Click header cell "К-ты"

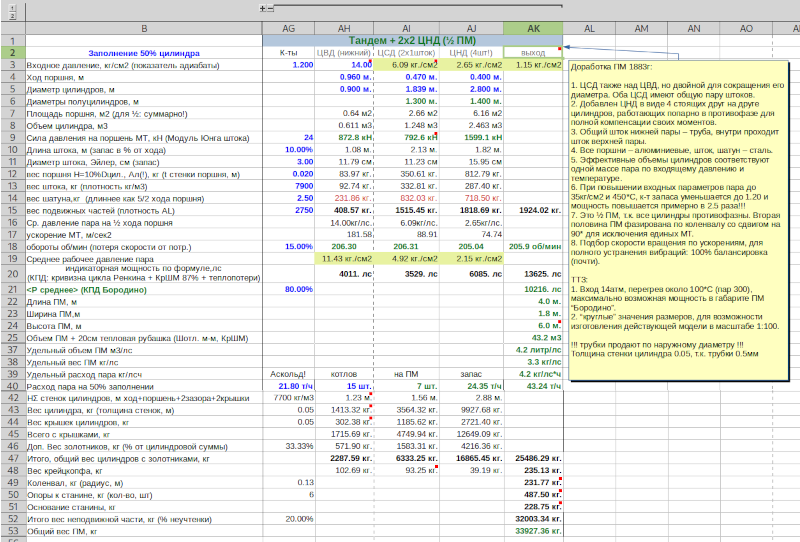pyautogui.click(x=288, y=53)
